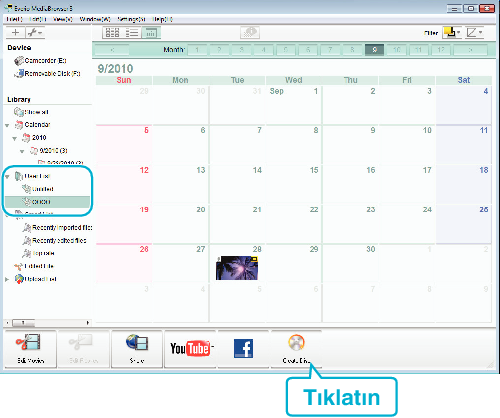The width and height of the screenshot is (500, 418).
Task: Click the Facebook upload icon
Action: point(243,349)
